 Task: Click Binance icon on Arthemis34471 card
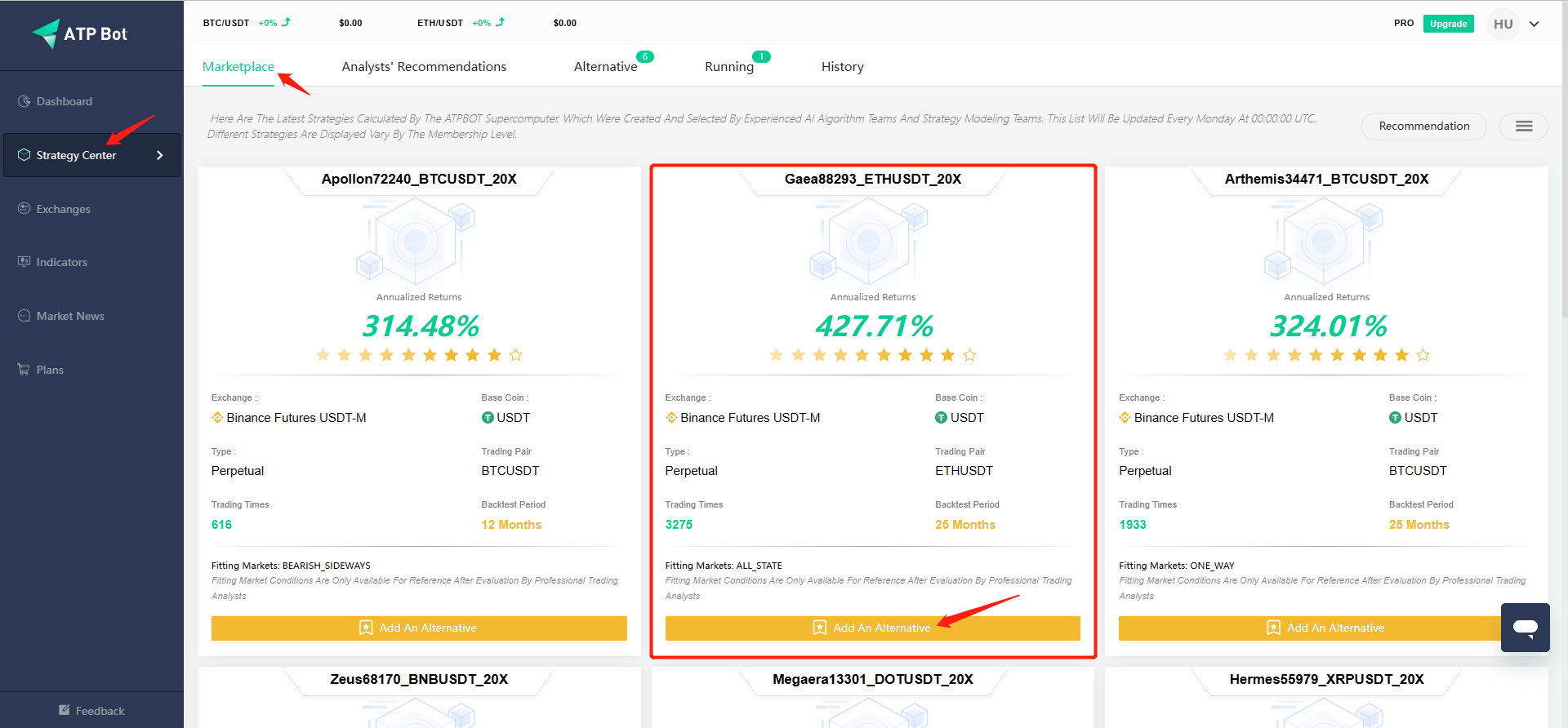point(1125,418)
